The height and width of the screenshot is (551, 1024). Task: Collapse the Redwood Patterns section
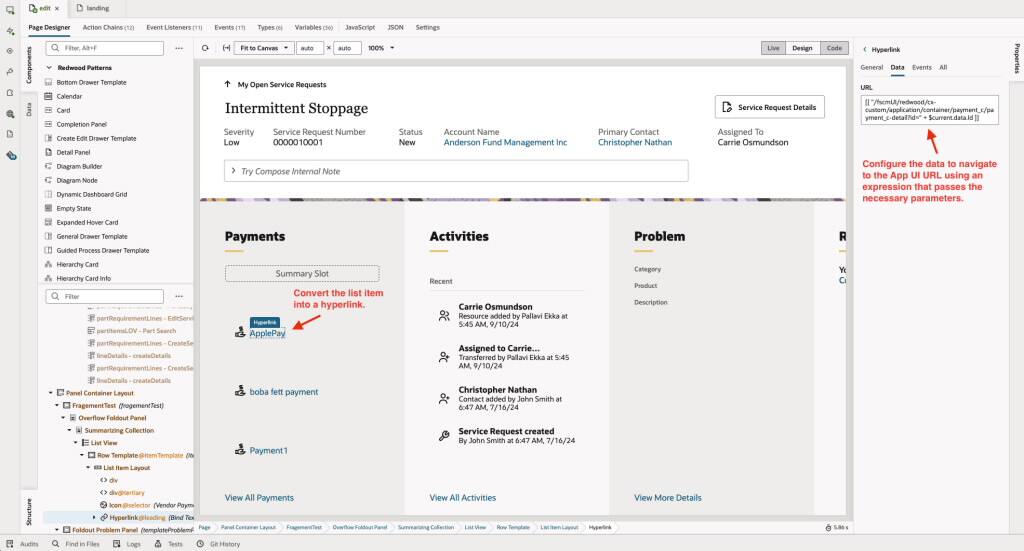click(49, 67)
